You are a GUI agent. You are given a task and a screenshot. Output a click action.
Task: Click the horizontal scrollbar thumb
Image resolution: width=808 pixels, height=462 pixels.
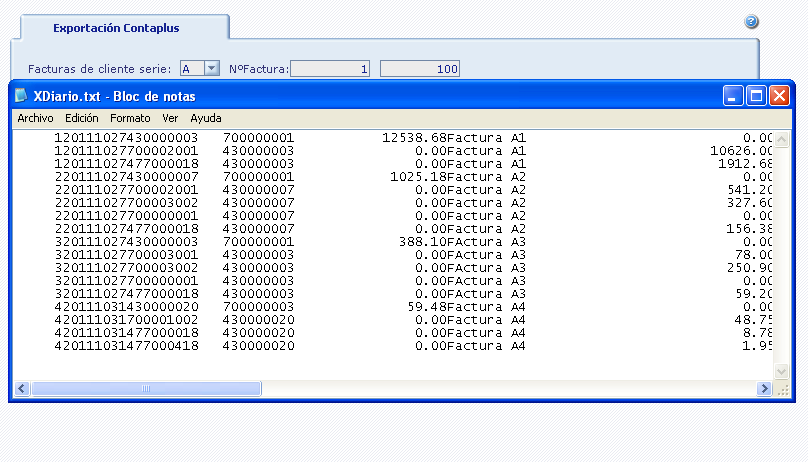tap(146, 388)
